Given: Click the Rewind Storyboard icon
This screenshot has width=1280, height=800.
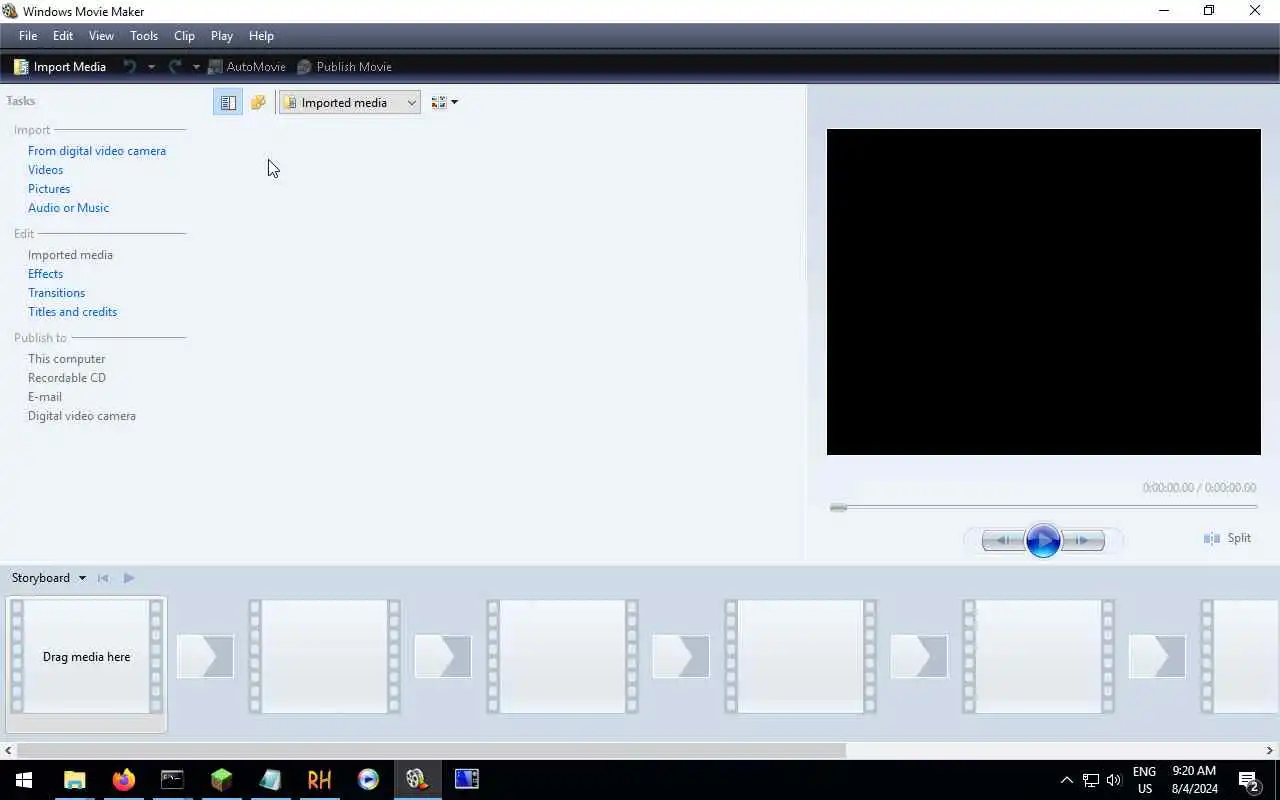Looking at the screenshot, I should [x=103, y=578].
